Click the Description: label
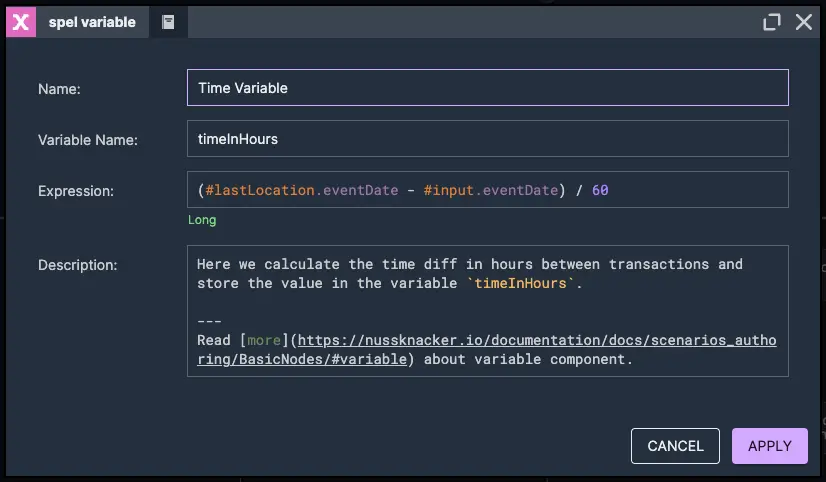This screenshot has height=482, width=826. (x=77, y=265)
